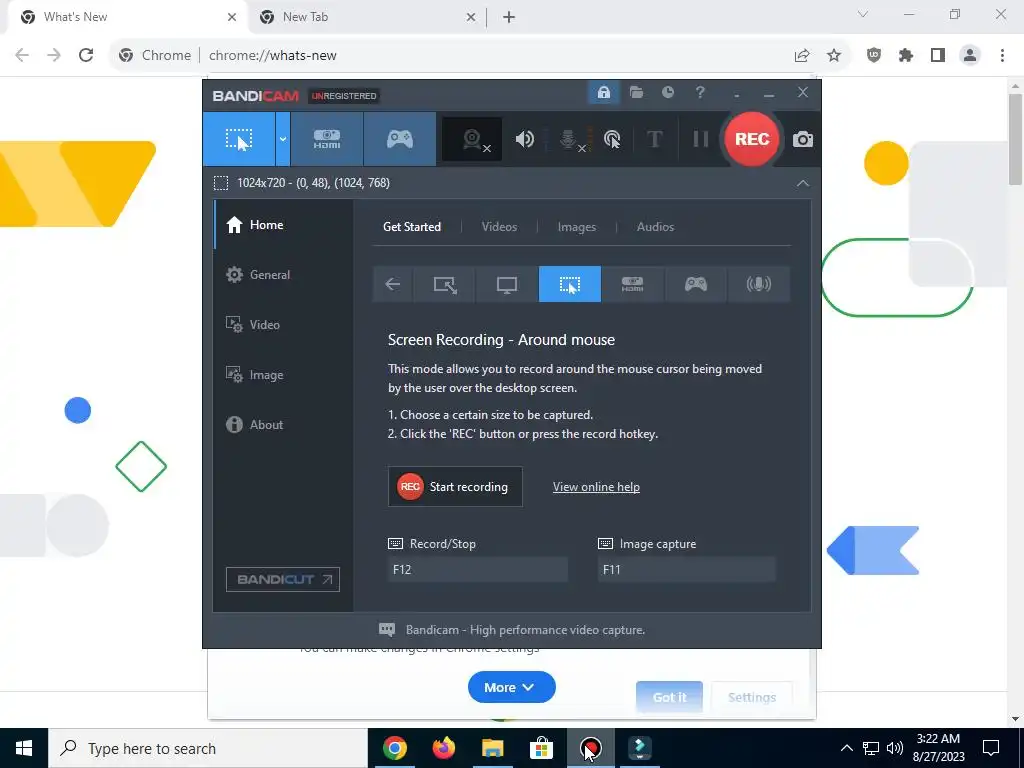The image size is (1024, 768).
Task: Open Home section in sidebar
Action: pyautogui.click(x=283, y=225)
